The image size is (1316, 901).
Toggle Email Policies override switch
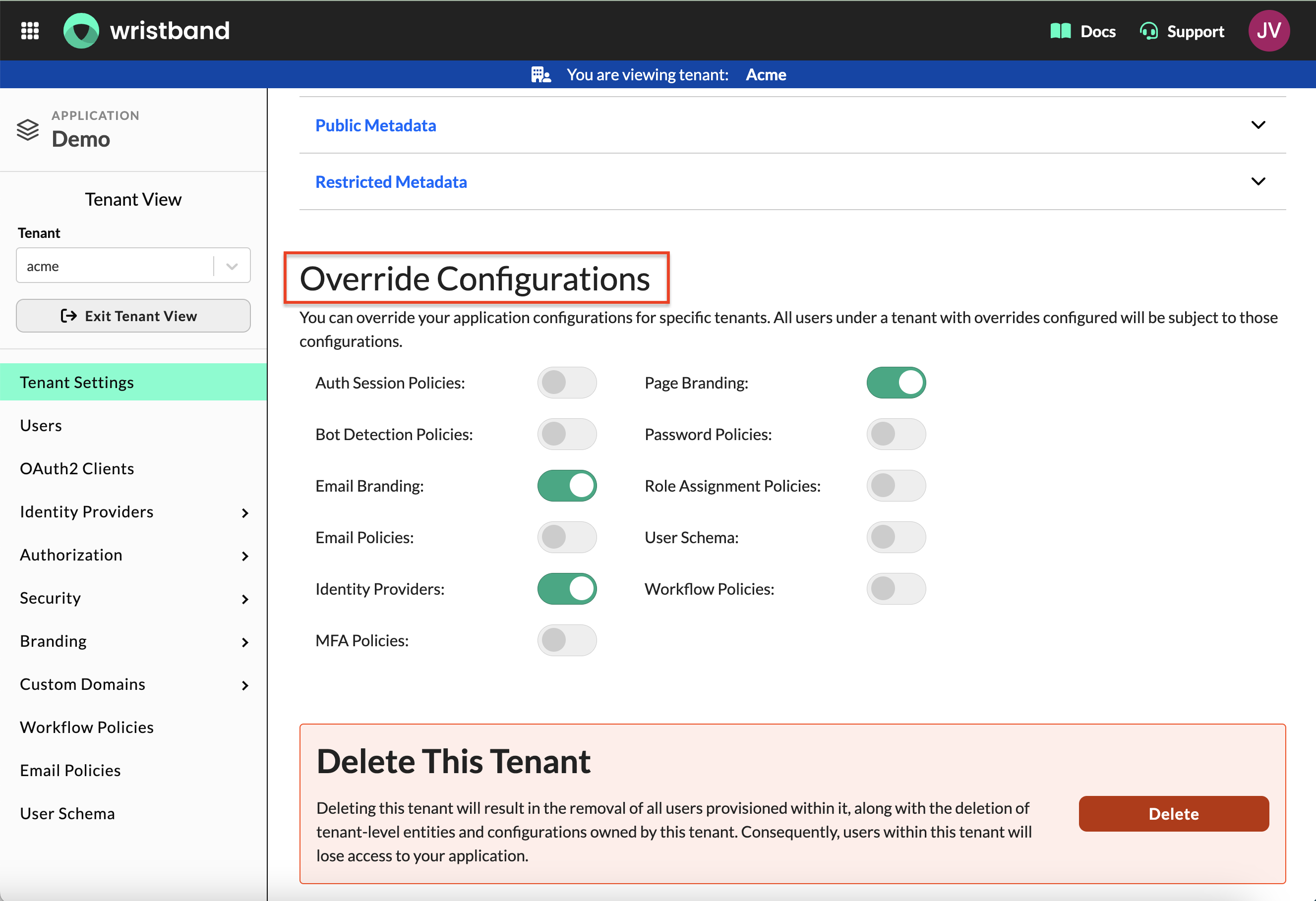(x=567, y=537)
